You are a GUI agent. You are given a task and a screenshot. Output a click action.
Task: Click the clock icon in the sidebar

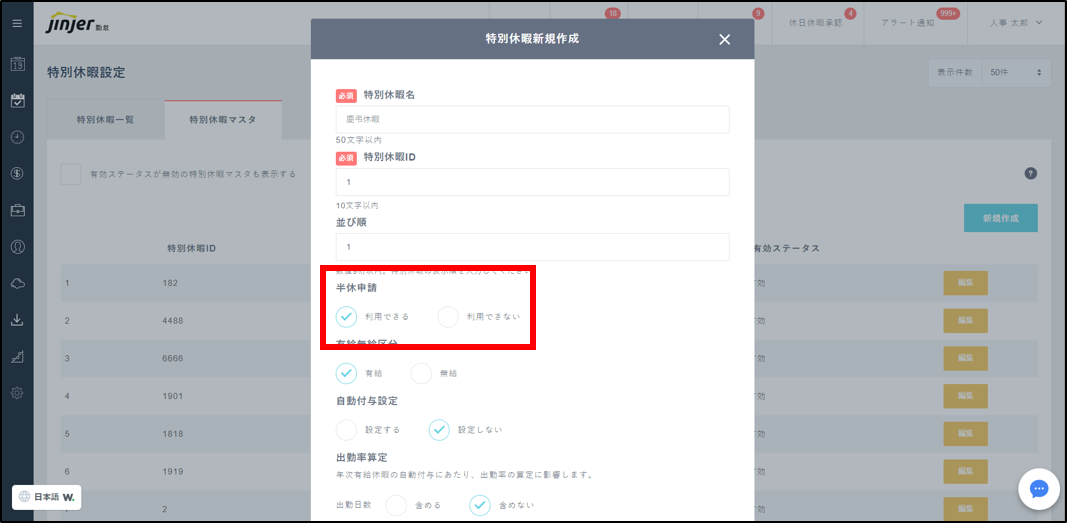[x=17, y=137]
